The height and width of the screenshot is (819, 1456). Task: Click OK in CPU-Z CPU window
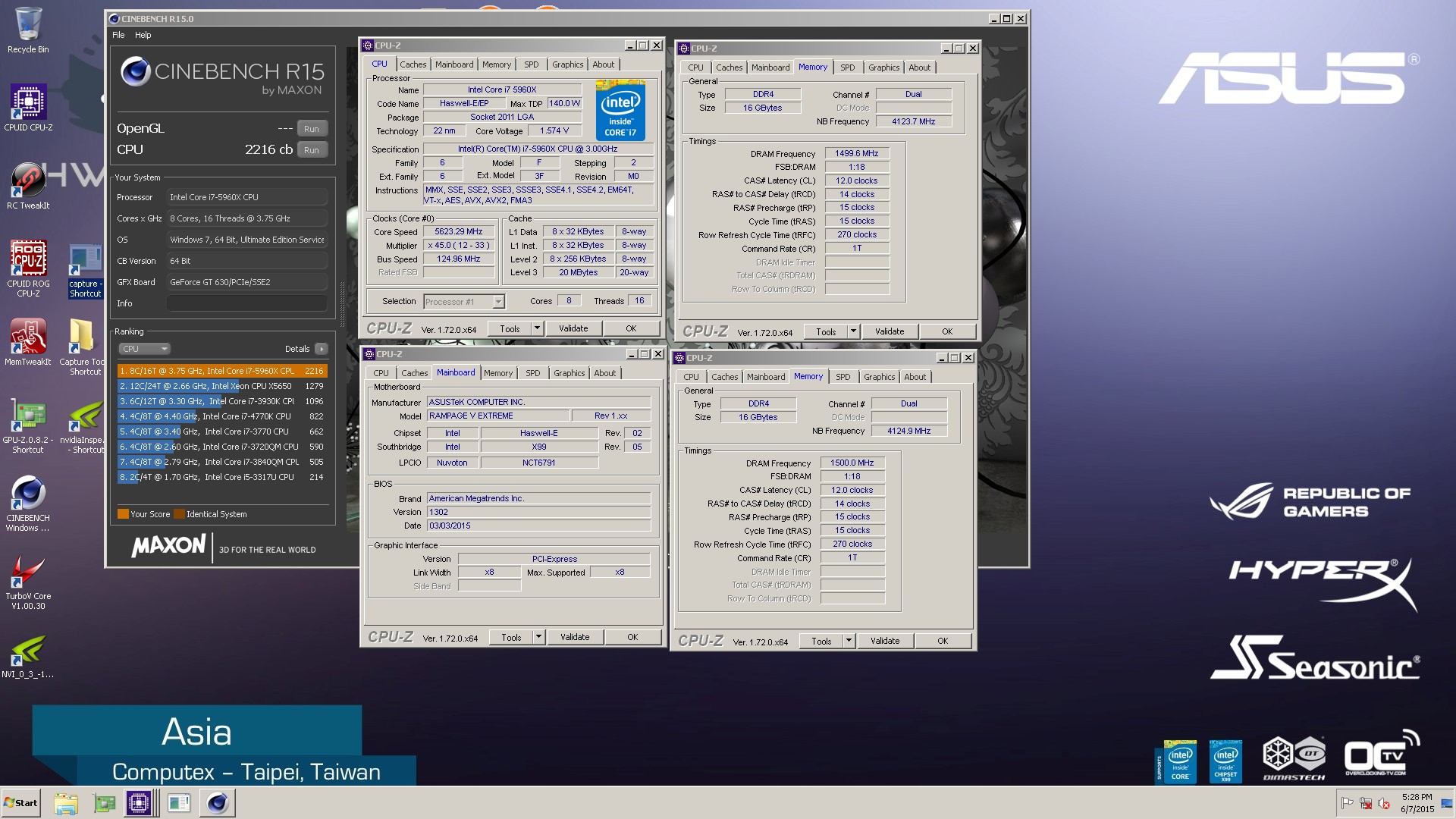(631, 328)
